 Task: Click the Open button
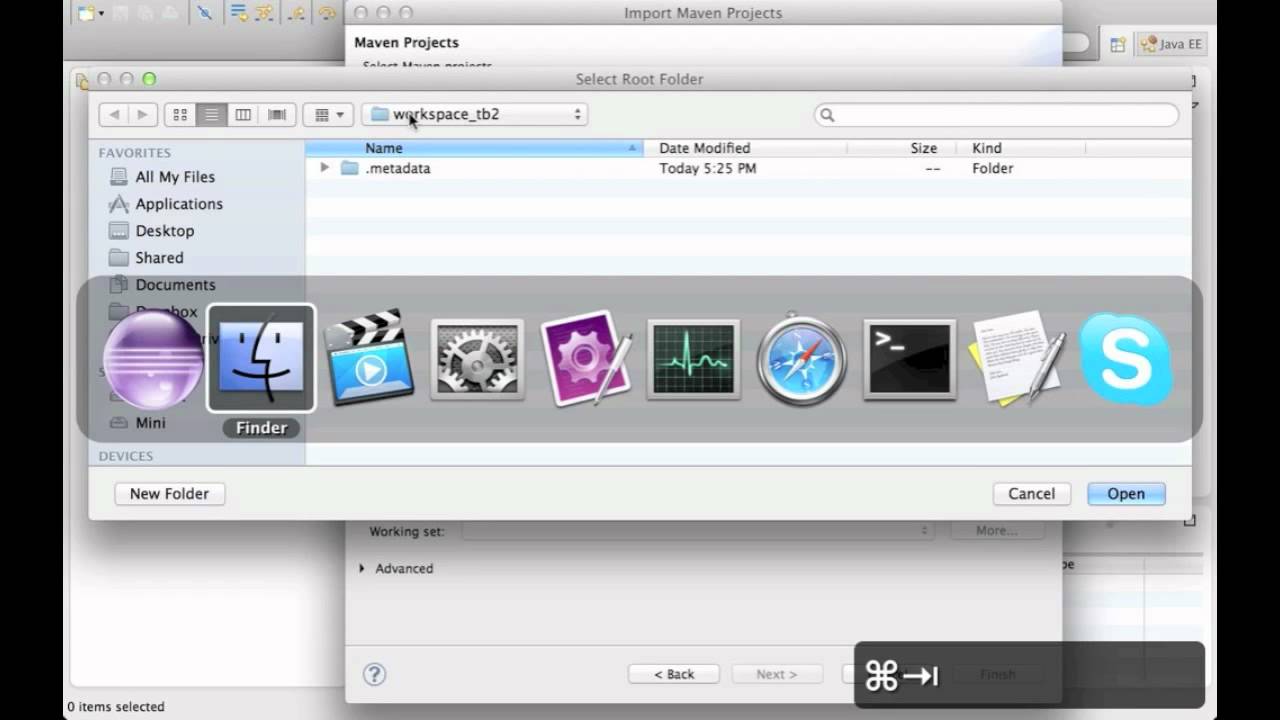pos(1126,494)
